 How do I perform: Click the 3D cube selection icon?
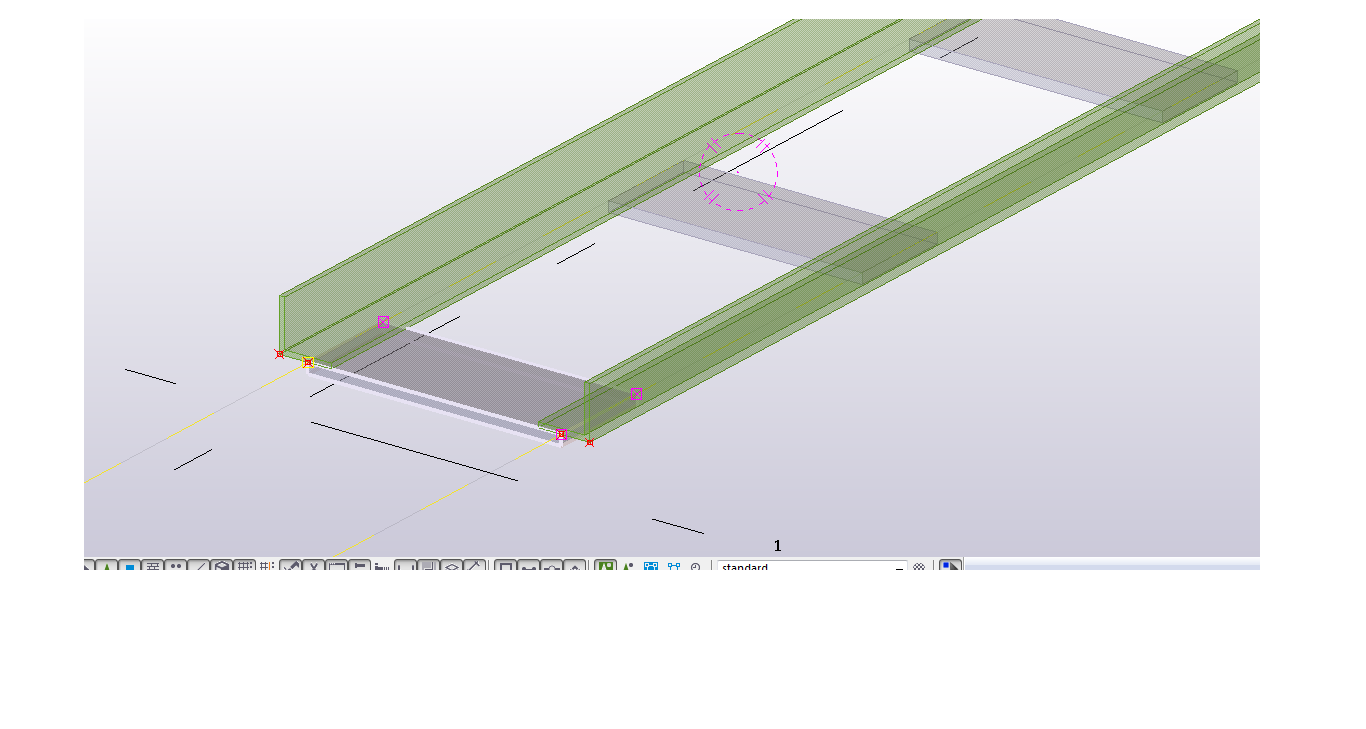tap(222, 567)
